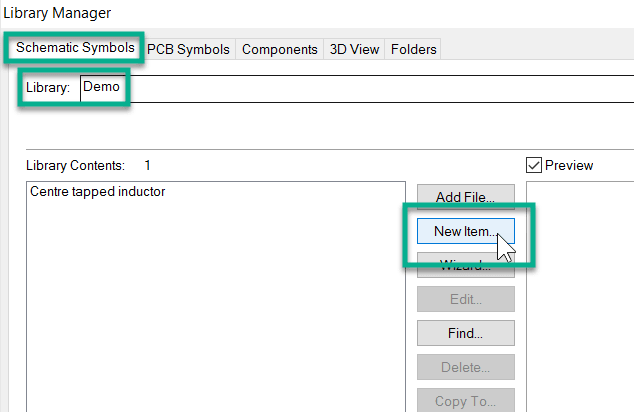Open the Folders tab
634x412 pixels.
click(414, 49)
